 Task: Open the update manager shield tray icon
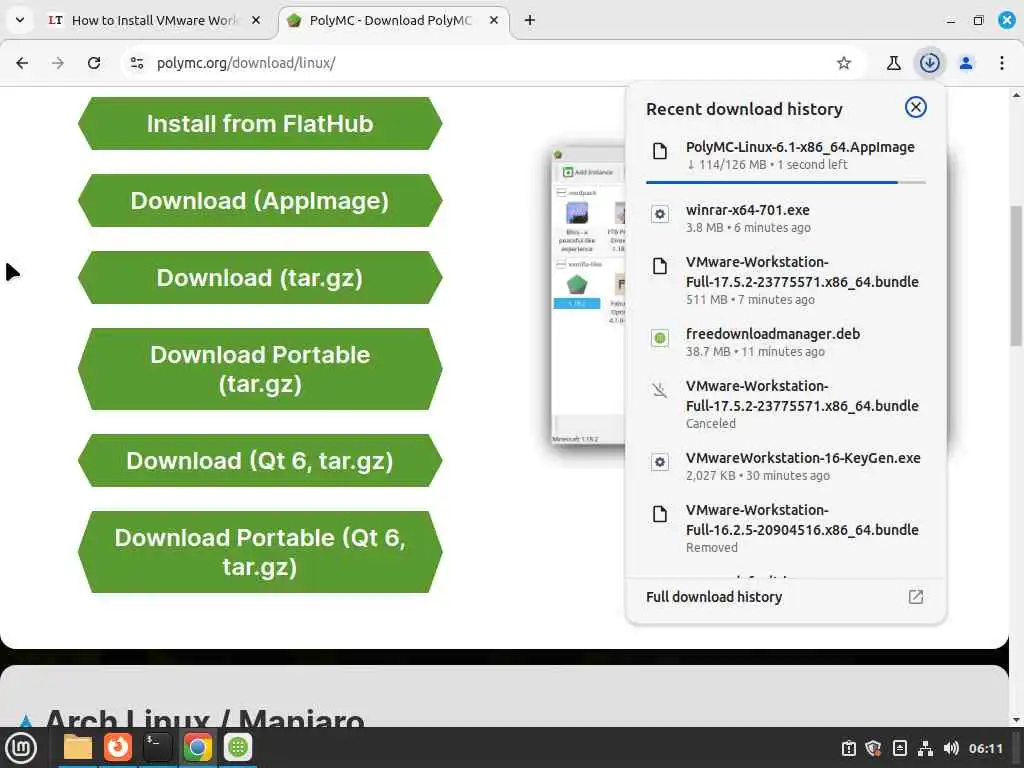874,748
